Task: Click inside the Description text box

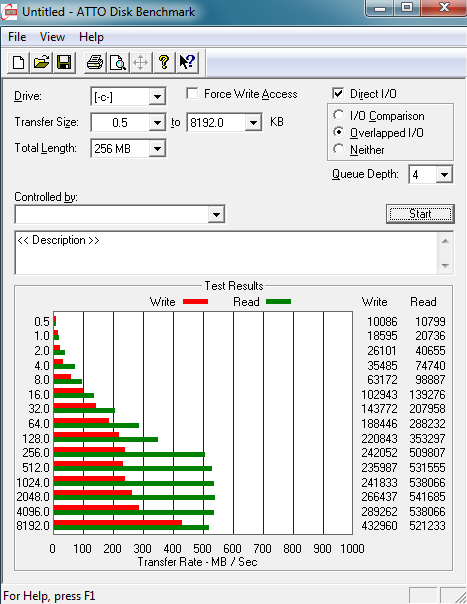Action: point(227,253)
